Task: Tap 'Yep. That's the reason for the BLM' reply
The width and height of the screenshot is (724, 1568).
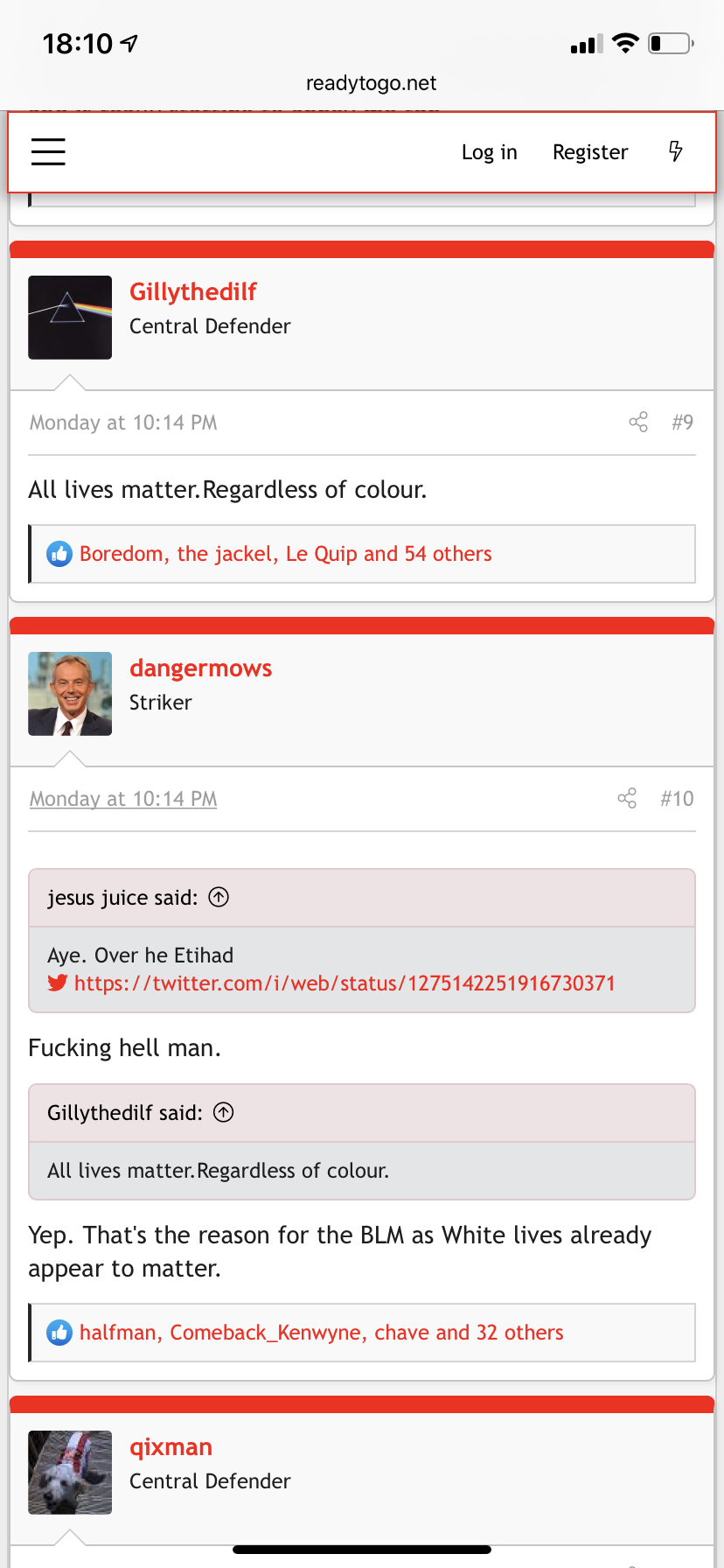Action: point(340,1252)
